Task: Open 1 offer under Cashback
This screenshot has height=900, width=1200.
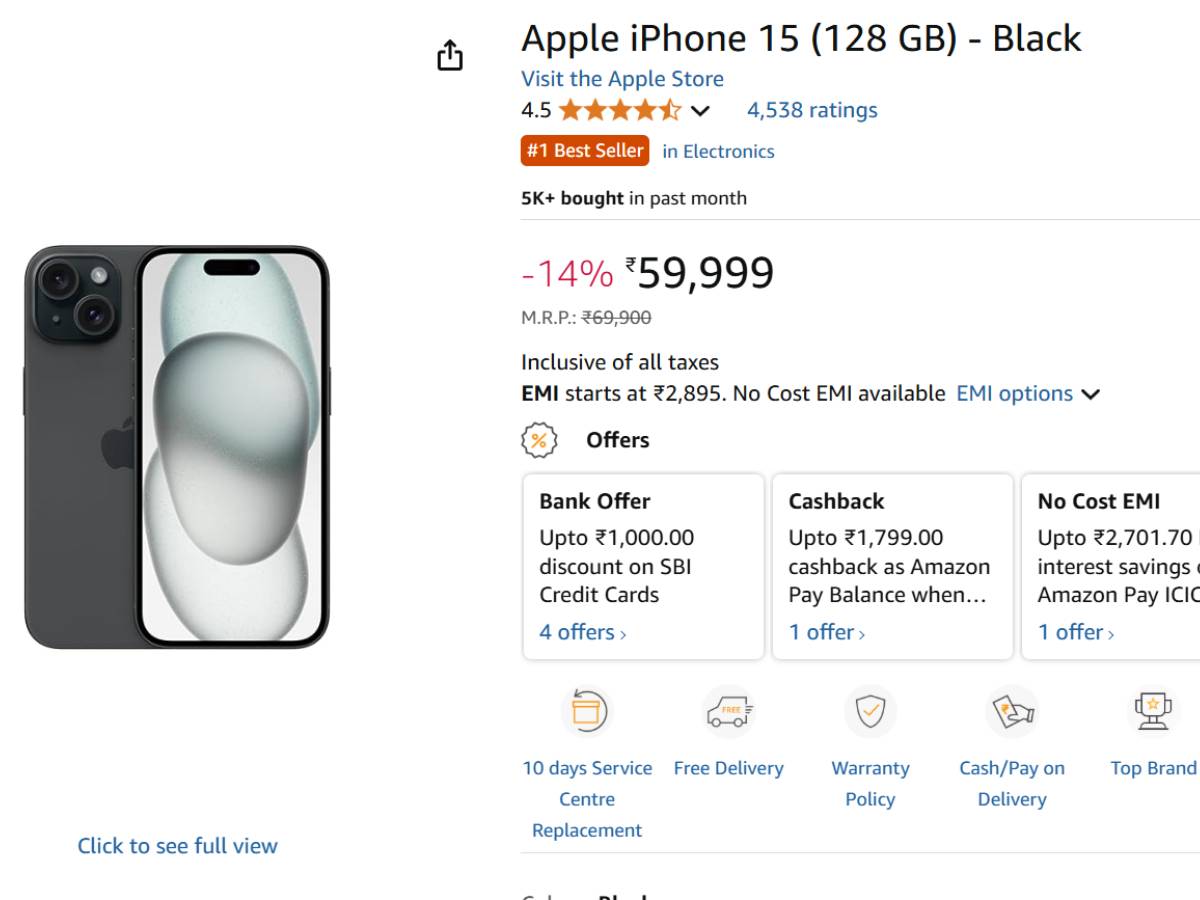Action: coord(826,632)
